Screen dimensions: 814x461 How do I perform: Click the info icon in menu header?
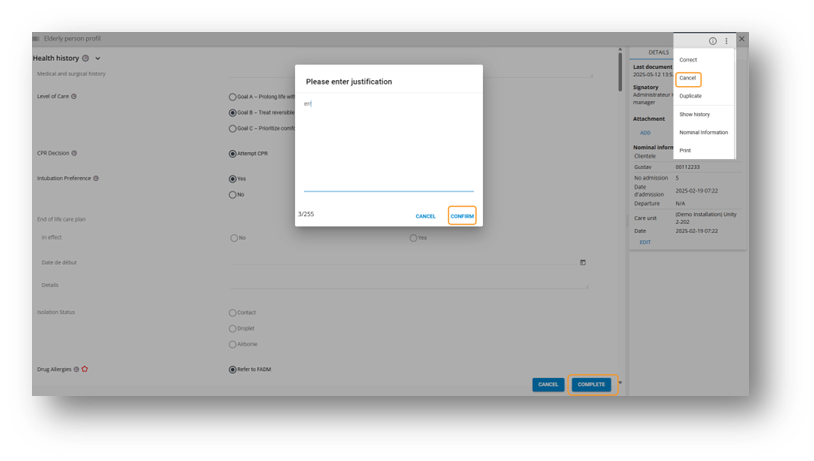point(713,41)
